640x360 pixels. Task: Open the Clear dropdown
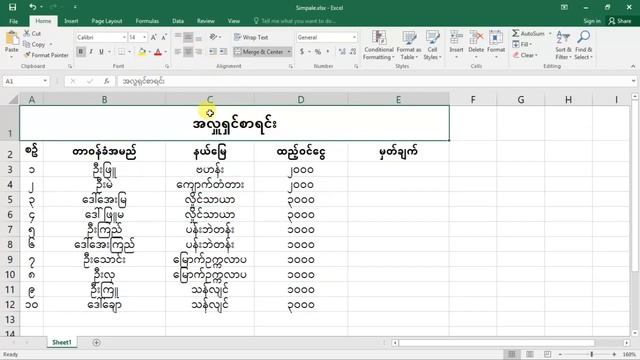coord(525,55)
